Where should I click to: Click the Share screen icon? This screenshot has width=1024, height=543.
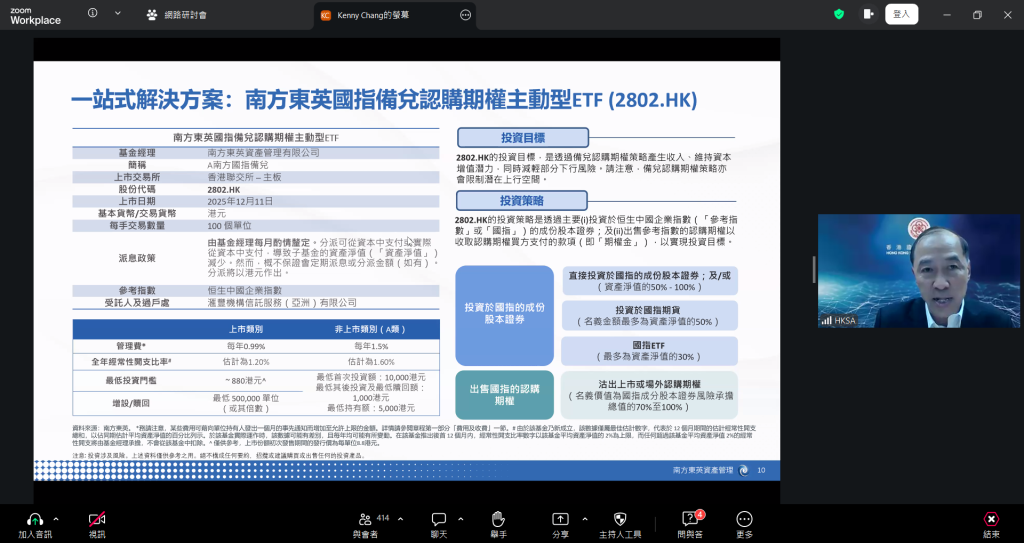tap(560, 519)
